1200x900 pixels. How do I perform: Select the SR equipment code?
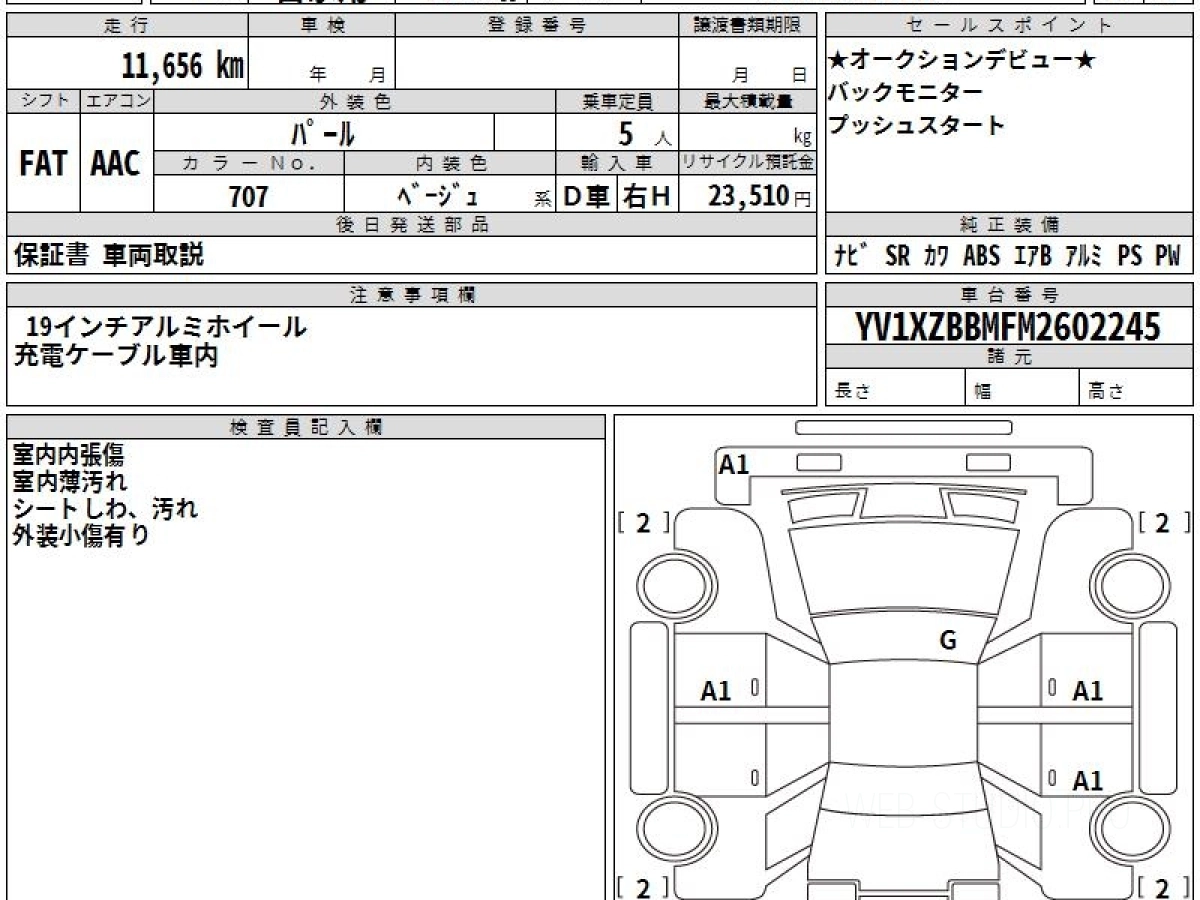click(897, 256)
